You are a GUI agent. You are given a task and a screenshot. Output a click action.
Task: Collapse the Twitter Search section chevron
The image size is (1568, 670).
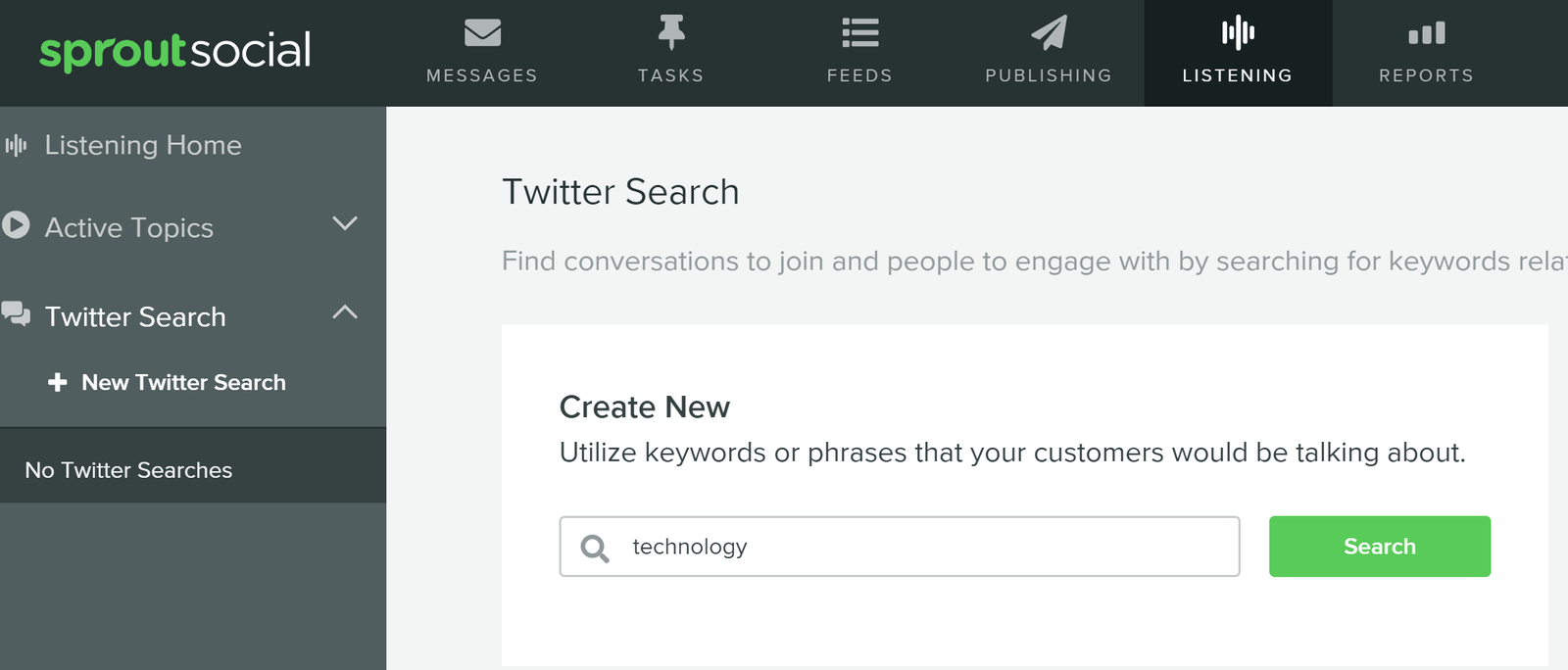pos(345,312)
